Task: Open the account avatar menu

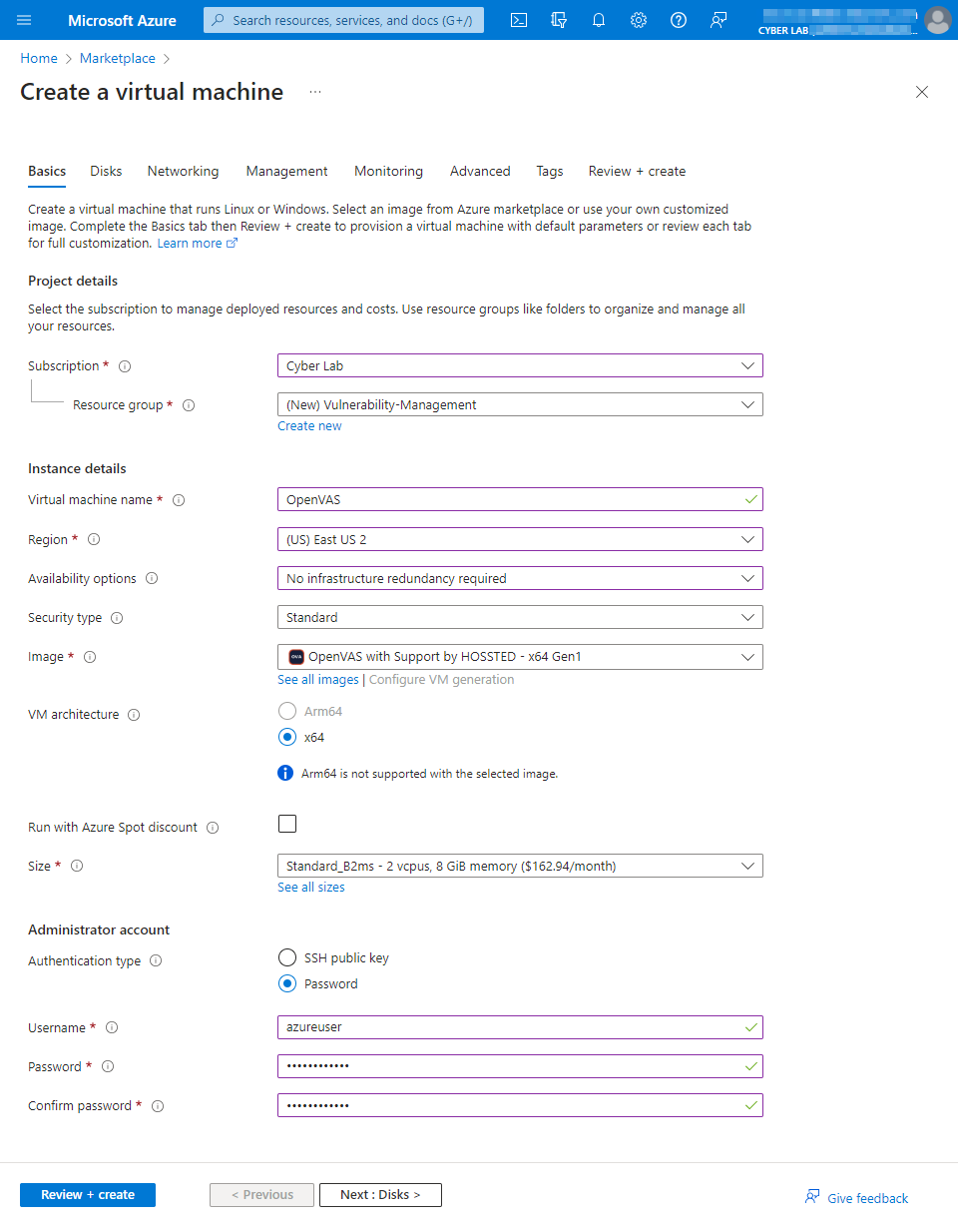Action: (x=938, y=20)
